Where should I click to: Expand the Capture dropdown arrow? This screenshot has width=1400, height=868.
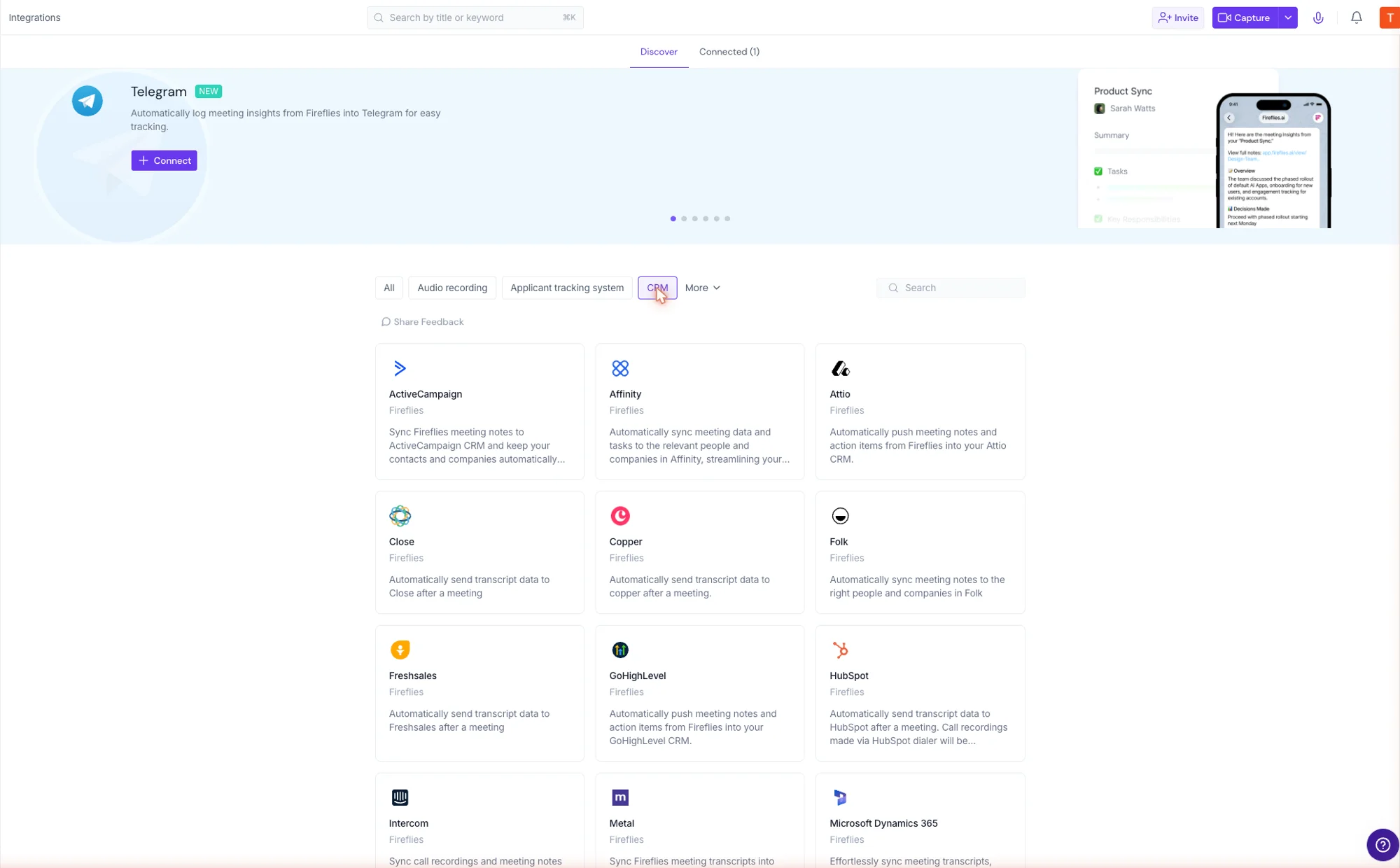1288,17
